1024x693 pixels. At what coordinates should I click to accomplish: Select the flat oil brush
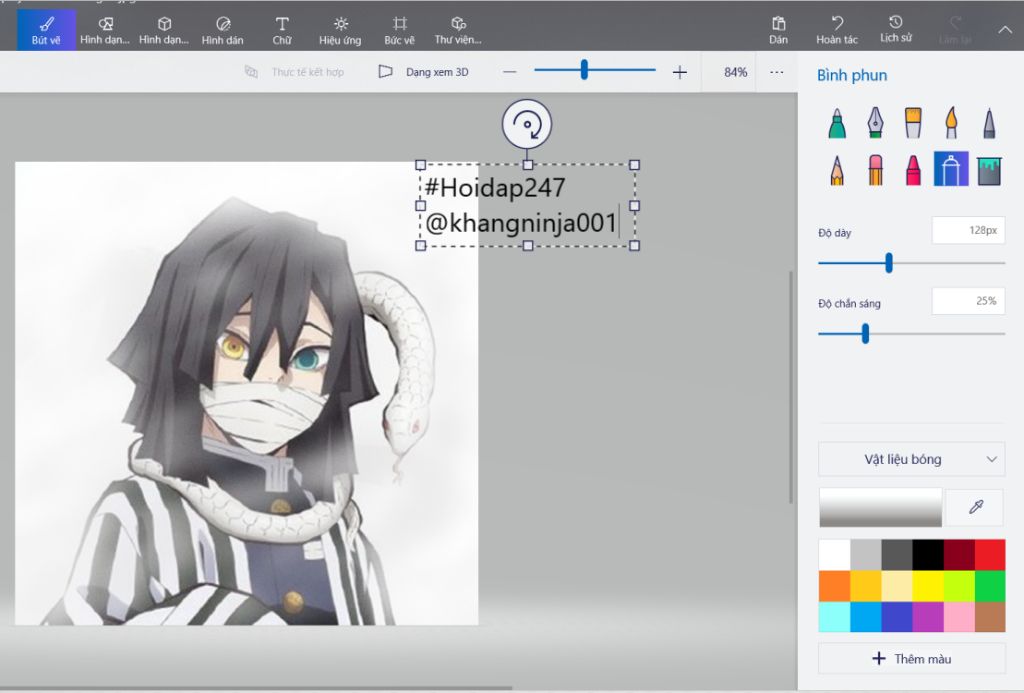coord(913,122)
